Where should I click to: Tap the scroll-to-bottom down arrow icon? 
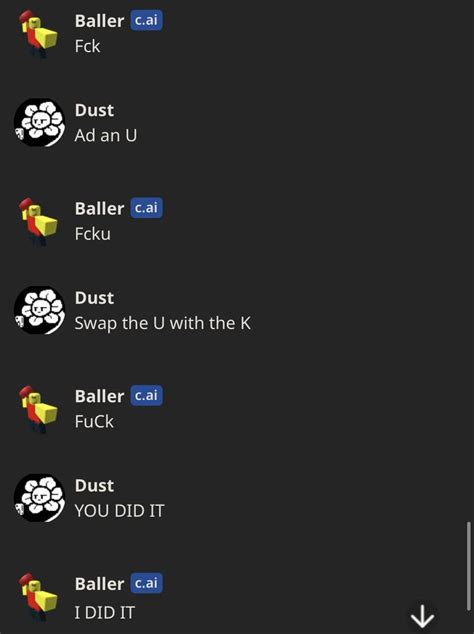pos(422,617)
